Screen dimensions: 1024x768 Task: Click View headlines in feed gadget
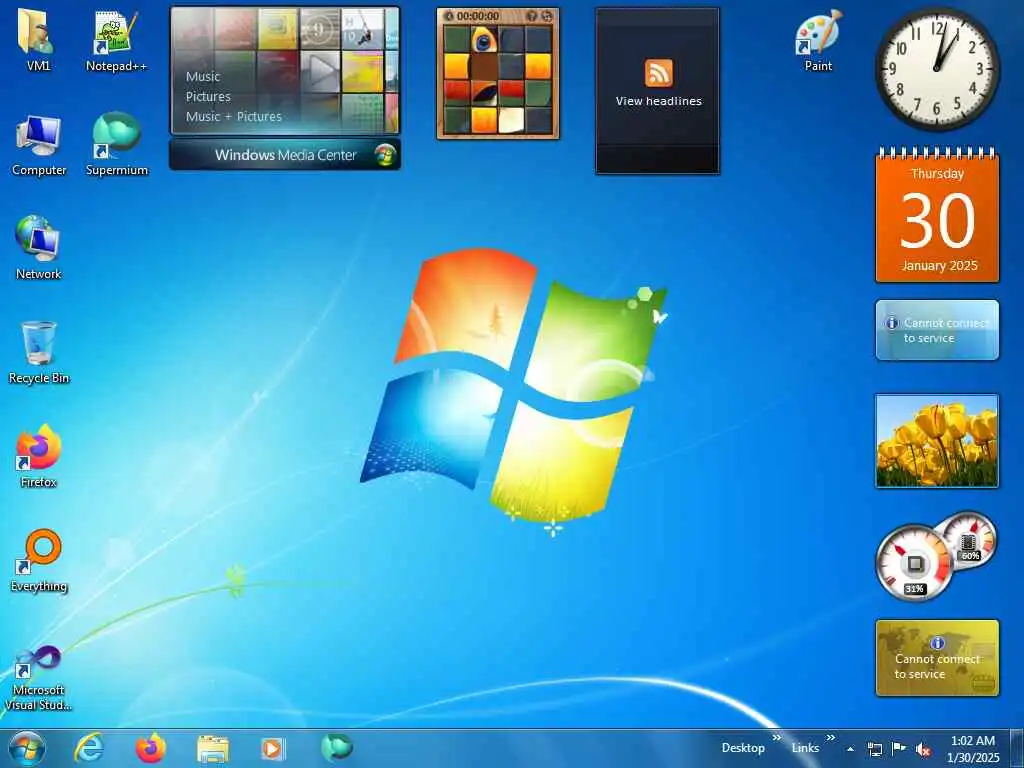click(x=658, y=101)
